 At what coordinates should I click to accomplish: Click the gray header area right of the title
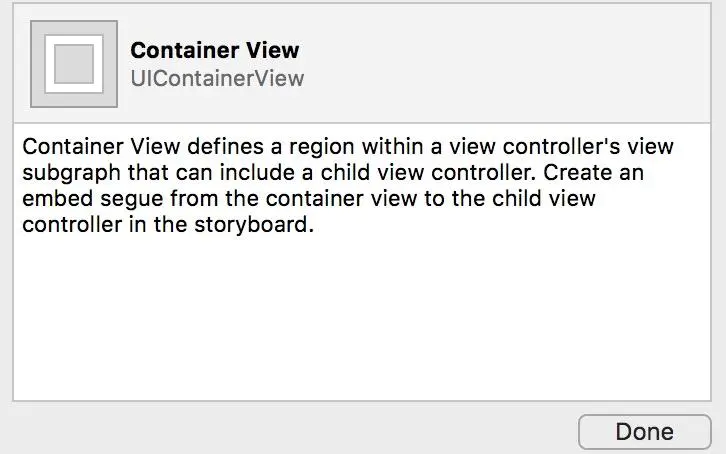(520, 64)
